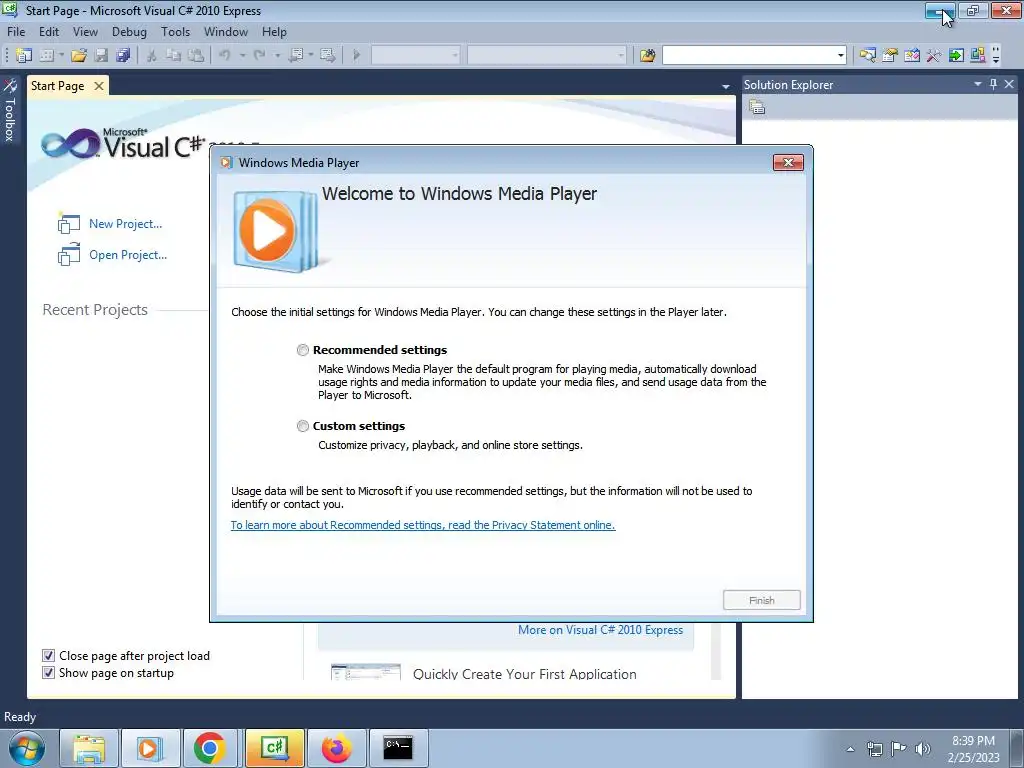The image size is (1024, 768).
Task: Open the Window menu
Action: pyautogui.click(x=226, y=31)
